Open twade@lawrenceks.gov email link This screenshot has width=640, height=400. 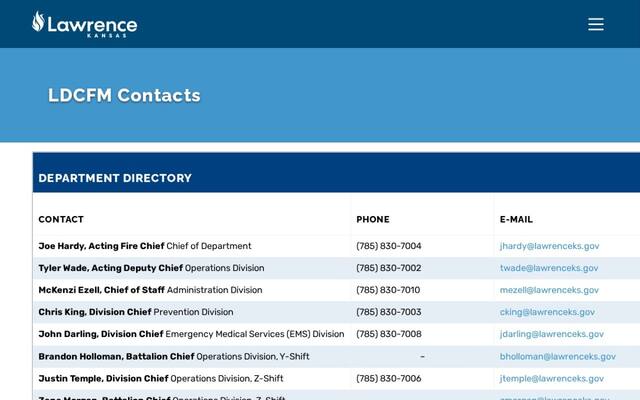[x=549, y=268]
